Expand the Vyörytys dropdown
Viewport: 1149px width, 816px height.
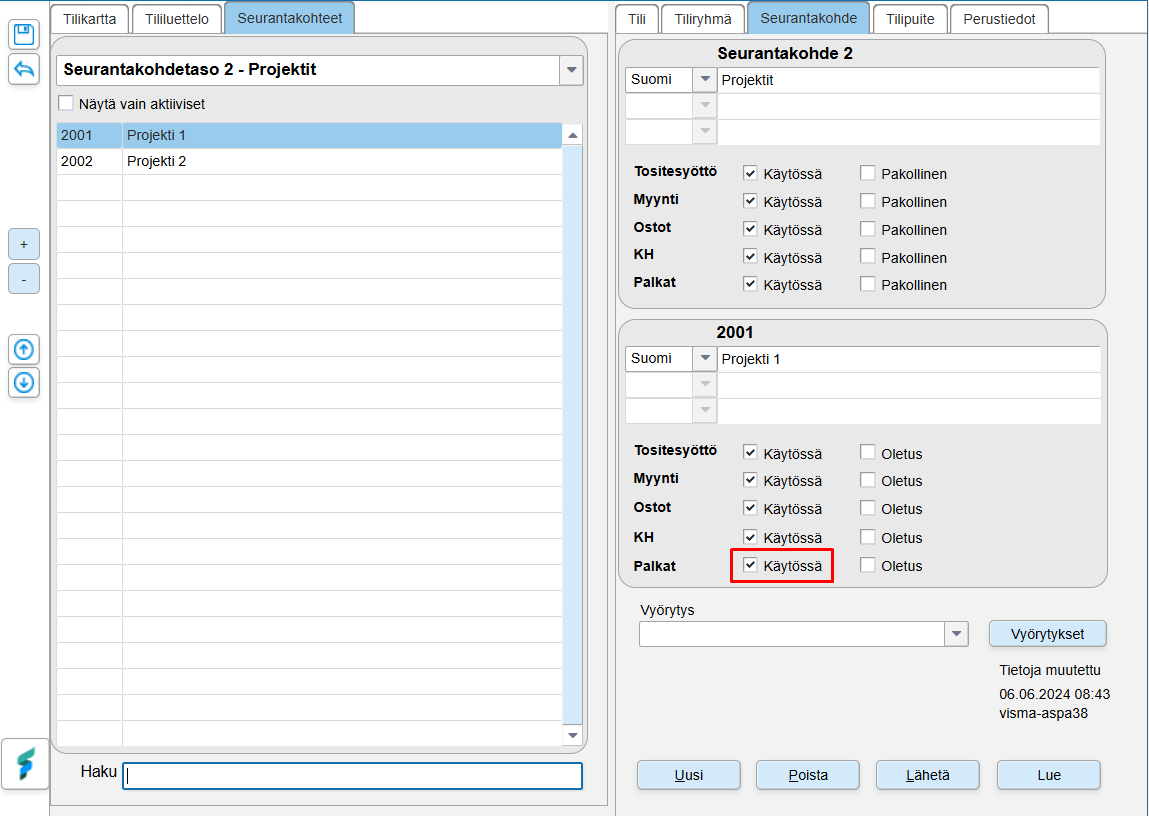point(956,634)
